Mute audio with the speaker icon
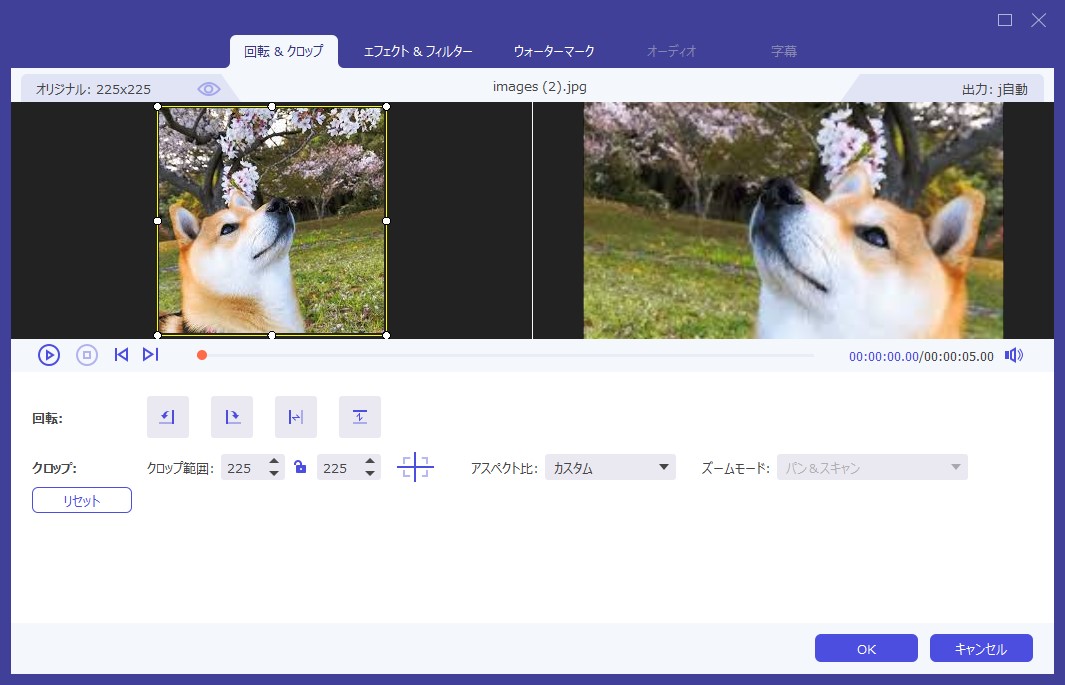 pyautogui.click(x=1015, y=354)
